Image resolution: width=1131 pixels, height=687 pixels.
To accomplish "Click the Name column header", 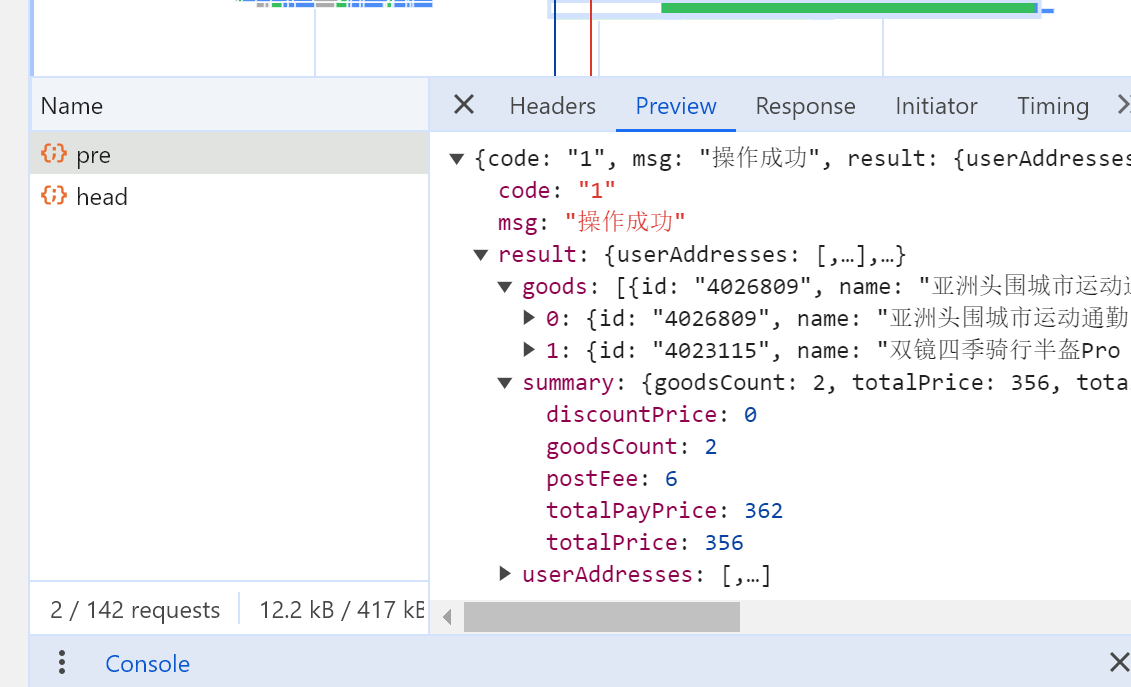I will pyautogui.click(x=229, y=105).
